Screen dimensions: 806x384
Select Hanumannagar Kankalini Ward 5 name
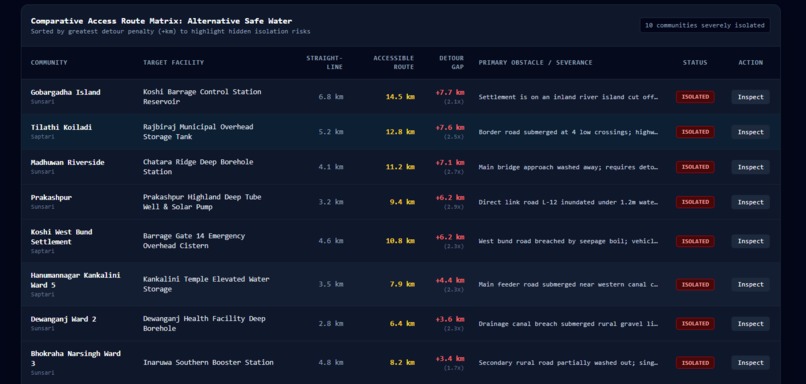tap(76, 280)
